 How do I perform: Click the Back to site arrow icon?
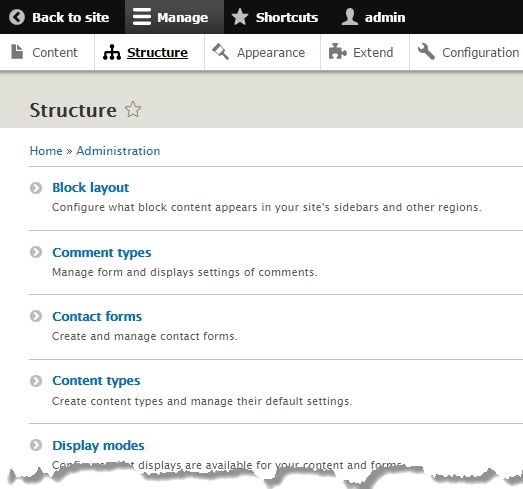pos(17,17)
